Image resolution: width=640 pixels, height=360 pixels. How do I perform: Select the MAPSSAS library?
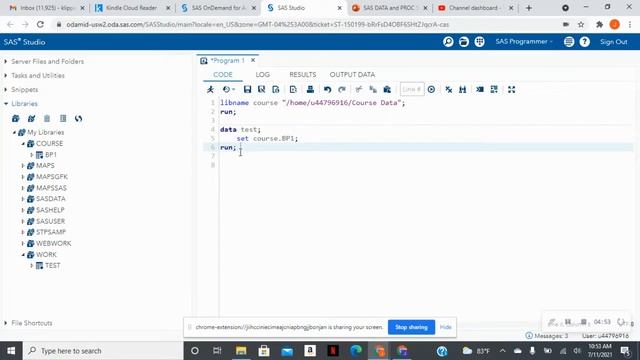(51, 188)
